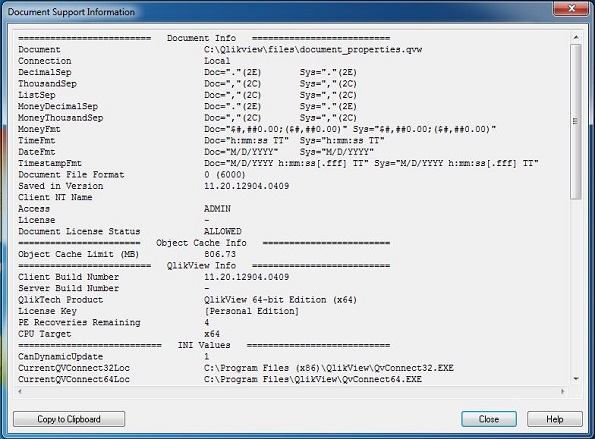The width and height of the screenshot is (595, 439).
Task: Select the document path document_properties.qvw
Action: (313, 50)
